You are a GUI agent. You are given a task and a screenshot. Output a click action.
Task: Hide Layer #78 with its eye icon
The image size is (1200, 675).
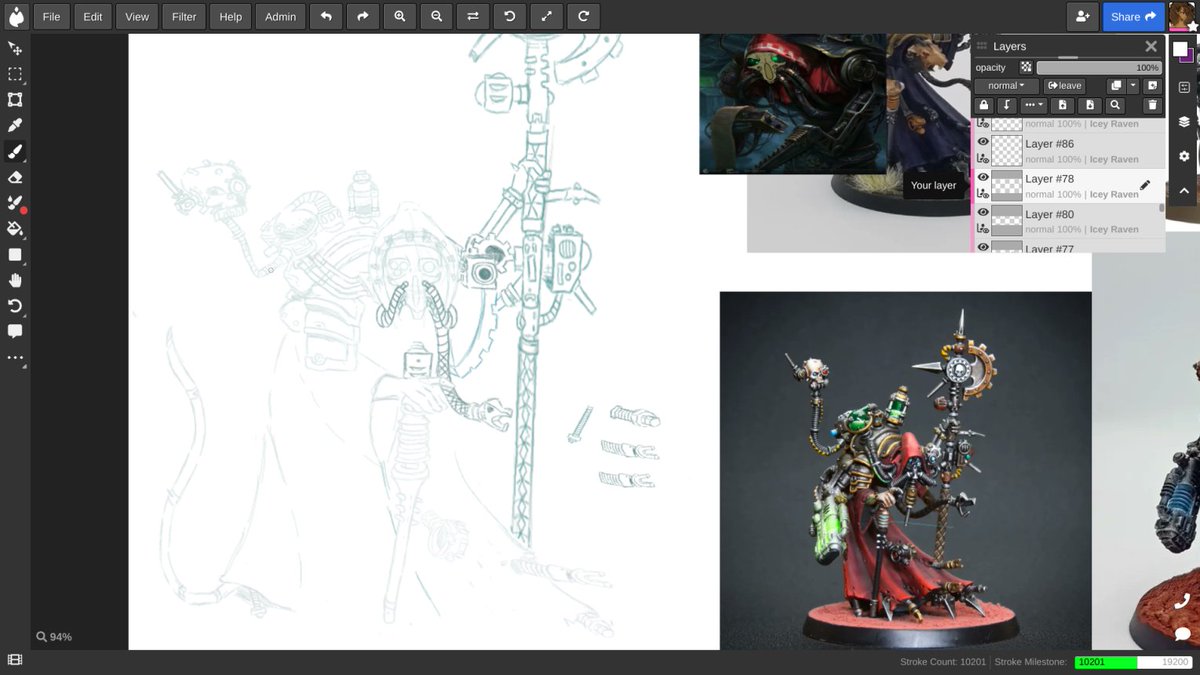click(983, 177)
